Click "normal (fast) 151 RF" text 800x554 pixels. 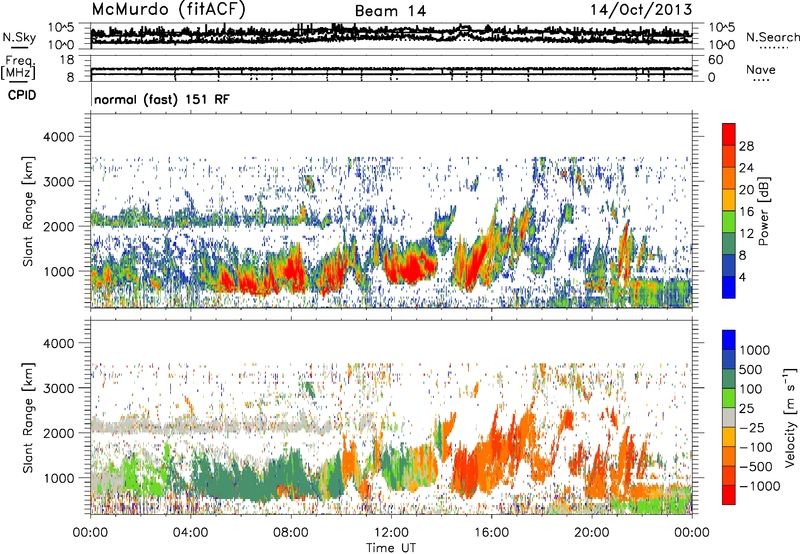point(162,99)
